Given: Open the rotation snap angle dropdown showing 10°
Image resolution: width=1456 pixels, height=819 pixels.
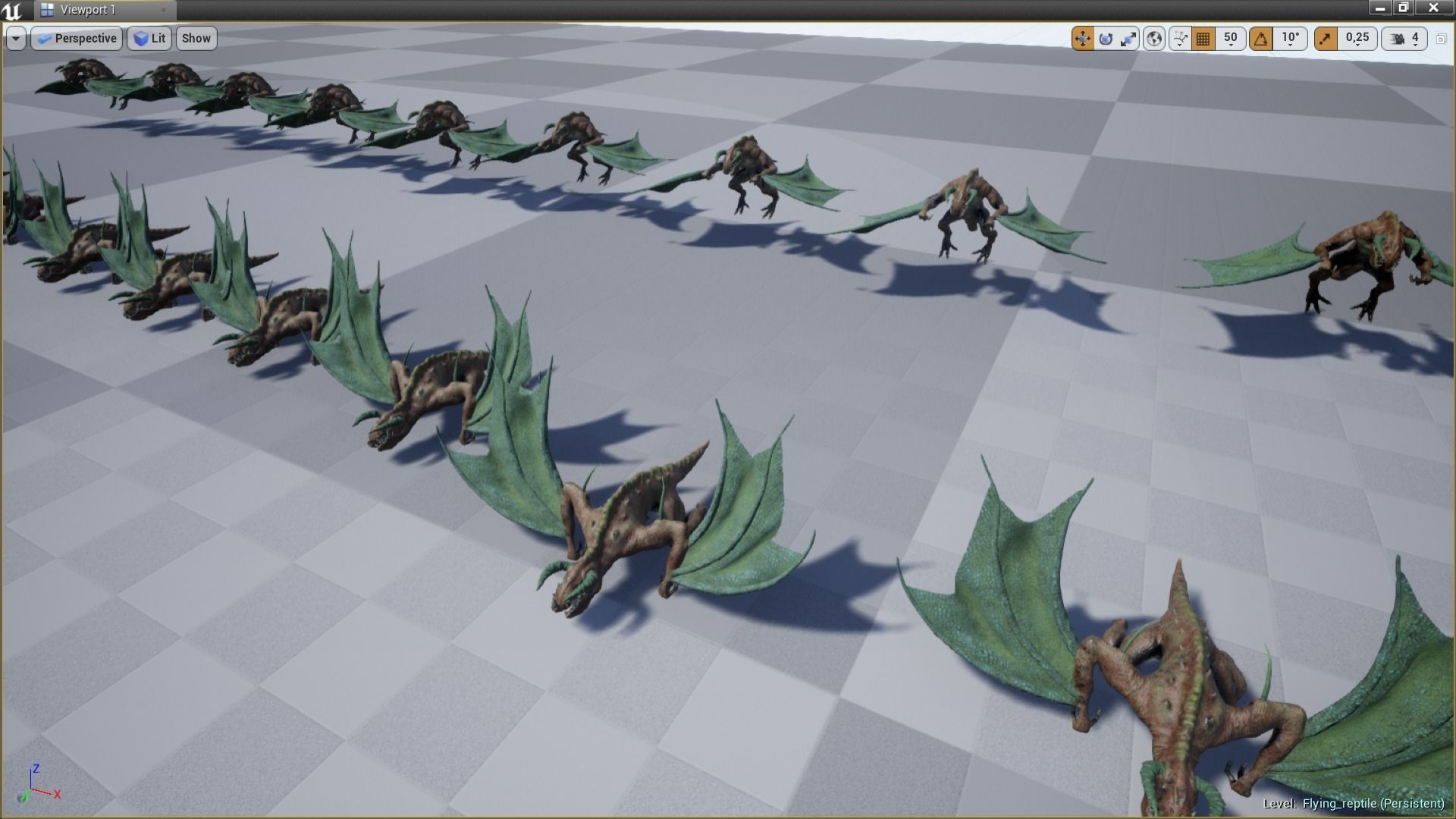Looking at the screenshot, I should click(x=1291, y=39).
